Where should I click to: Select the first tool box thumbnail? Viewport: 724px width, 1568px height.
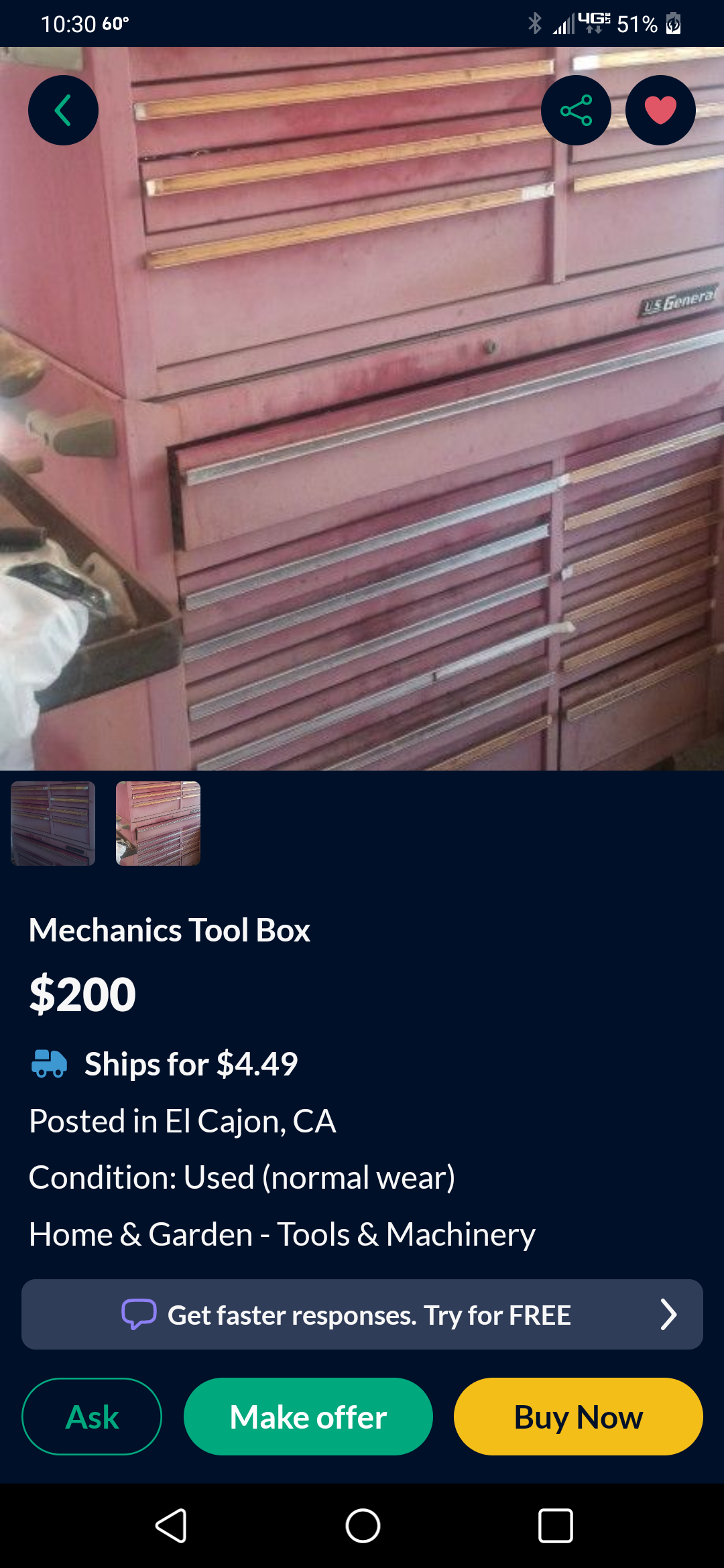(53, 824)
